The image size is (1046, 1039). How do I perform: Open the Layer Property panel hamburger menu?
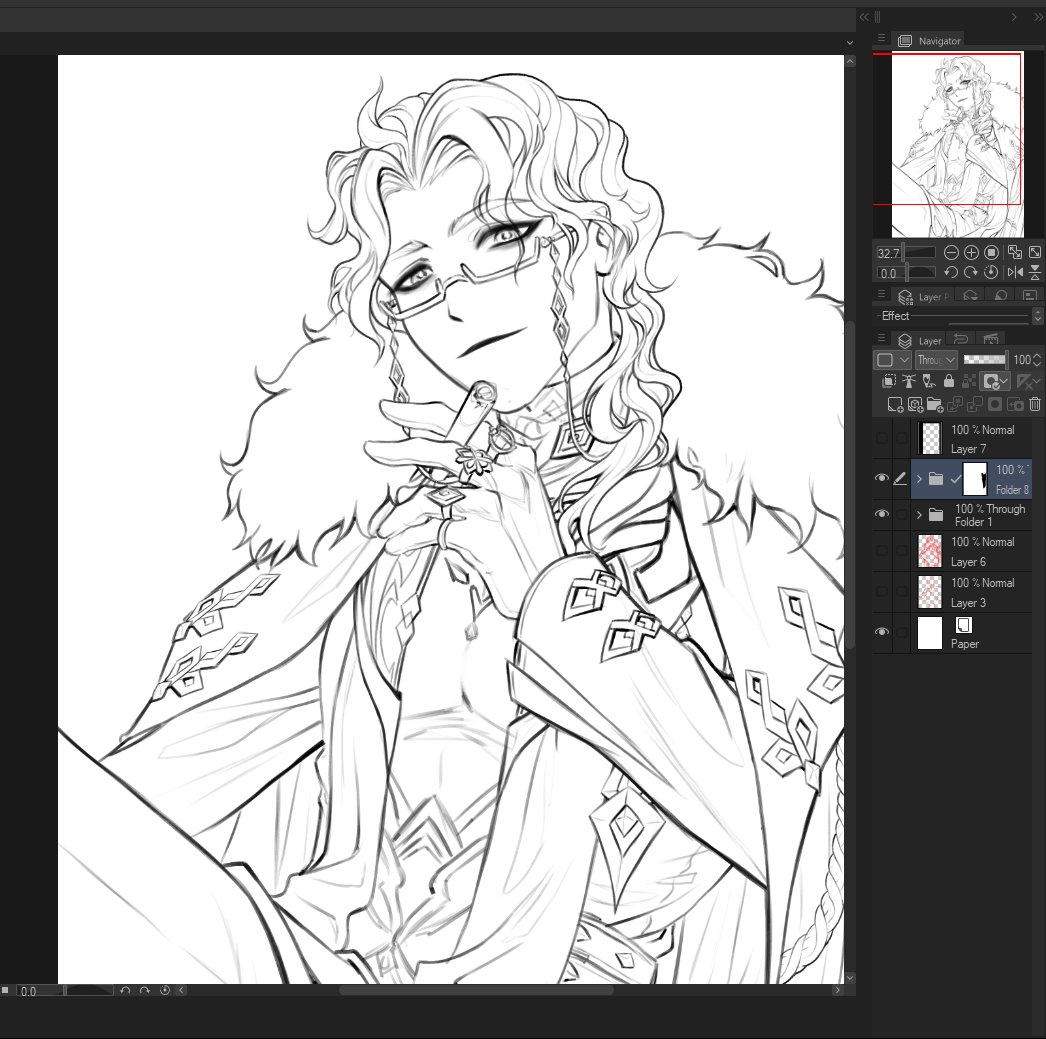(x=881, y=294)
